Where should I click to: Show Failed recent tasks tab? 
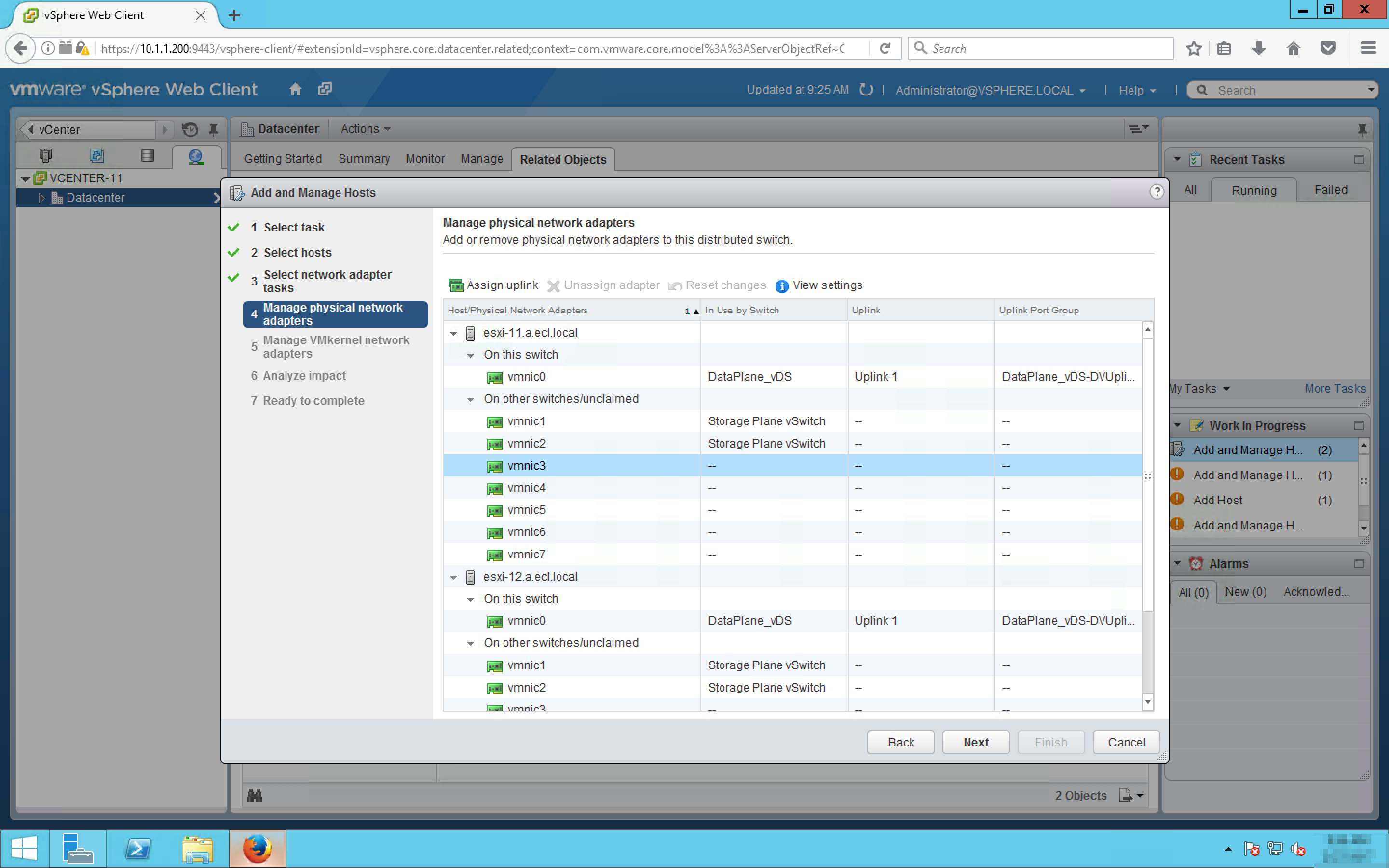pyautogui.click(x=1330, y=190)
